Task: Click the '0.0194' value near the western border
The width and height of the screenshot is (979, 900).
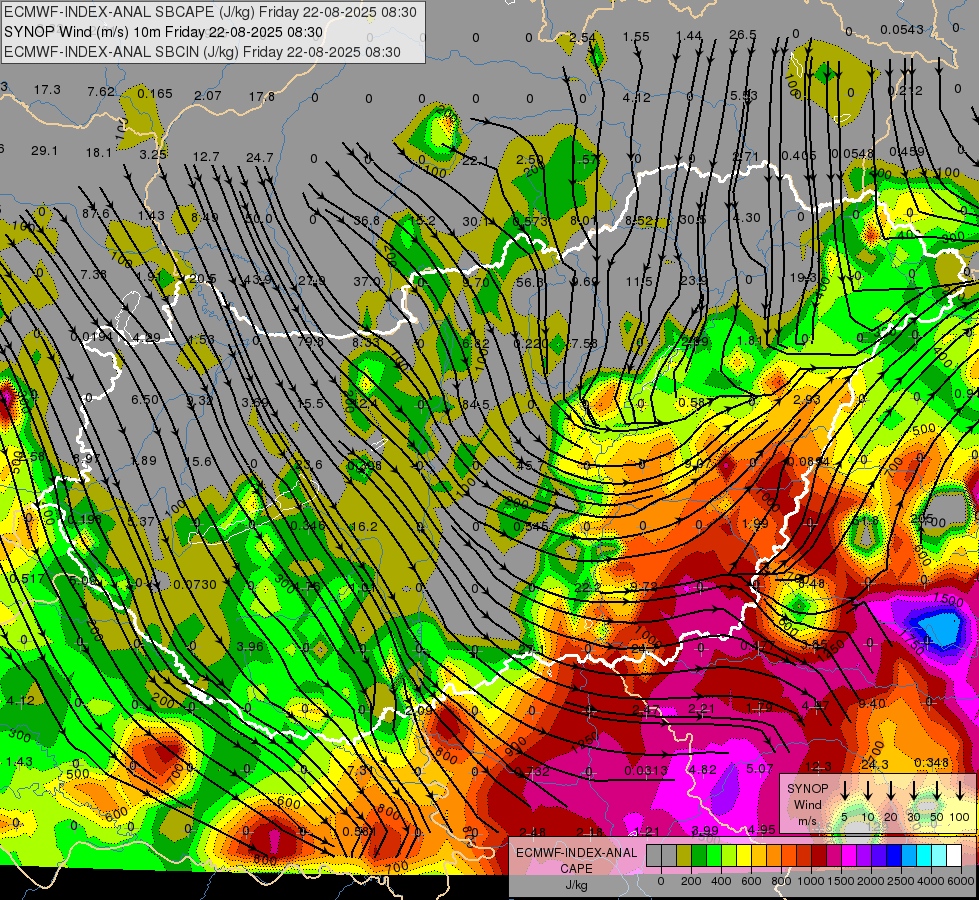Action: click(92, 337)
